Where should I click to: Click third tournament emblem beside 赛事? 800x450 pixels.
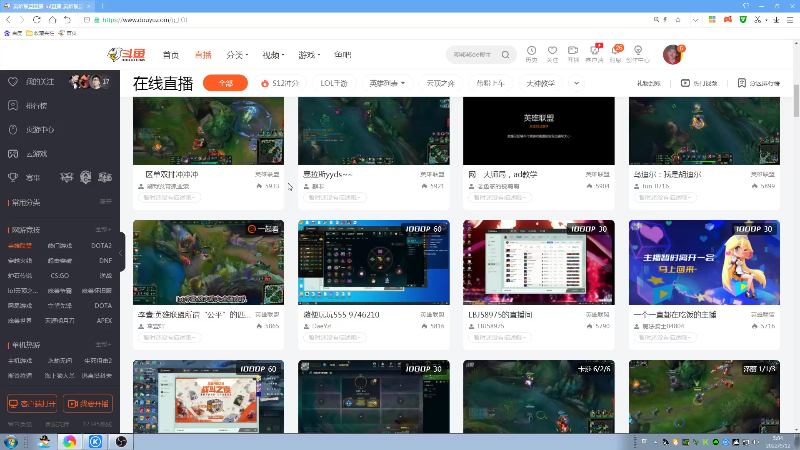(x=105, y=178)
